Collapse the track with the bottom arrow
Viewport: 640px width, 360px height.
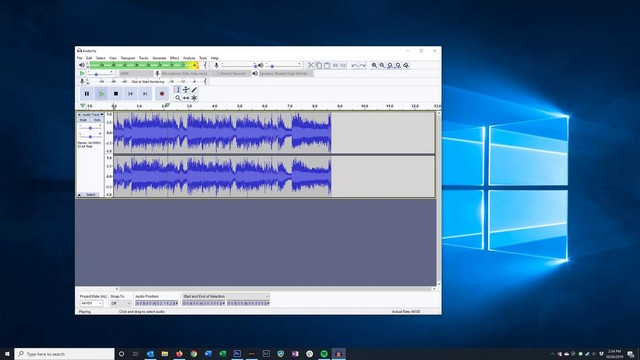tap(80, 195)
